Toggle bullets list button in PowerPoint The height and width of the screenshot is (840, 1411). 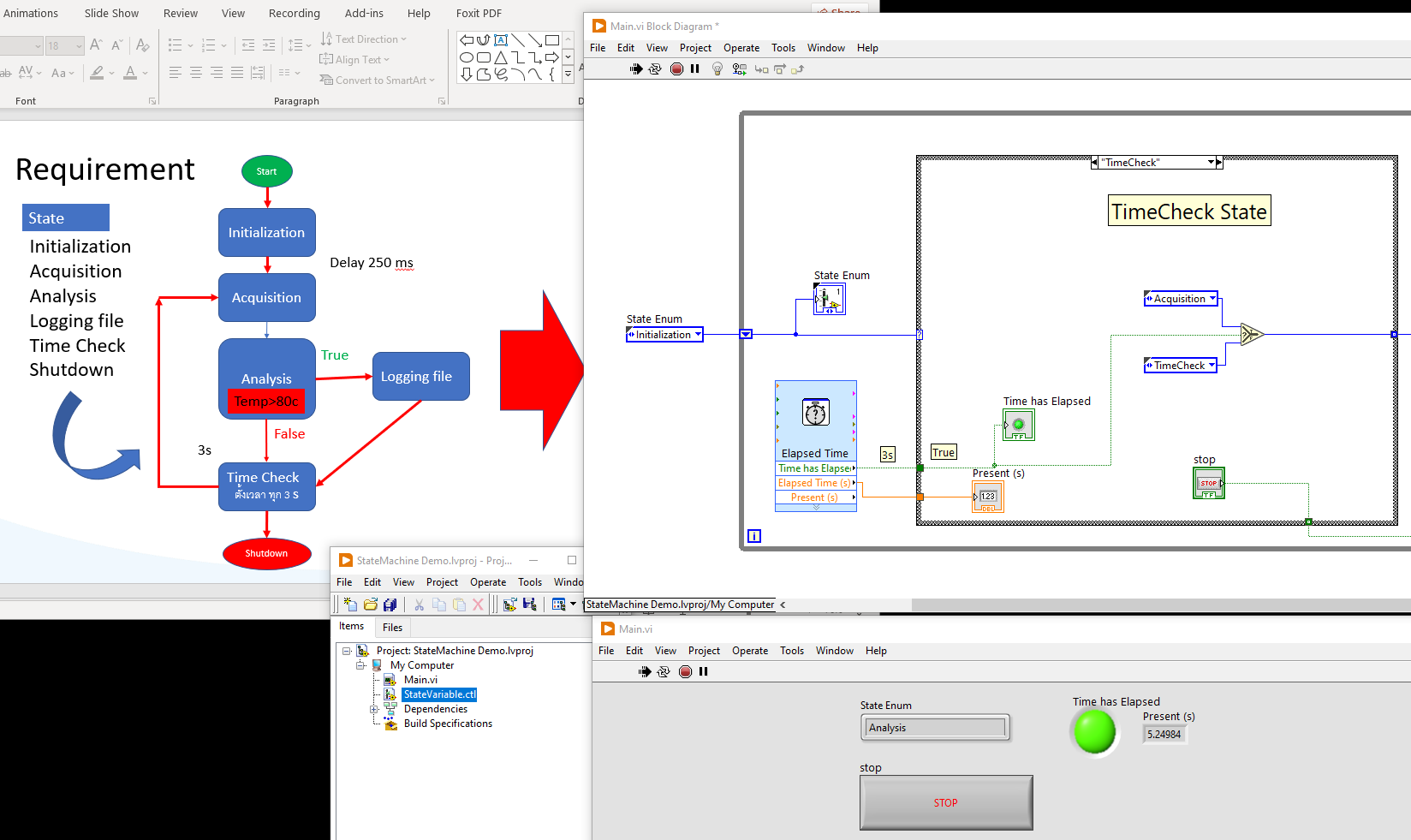coord(176,45)
